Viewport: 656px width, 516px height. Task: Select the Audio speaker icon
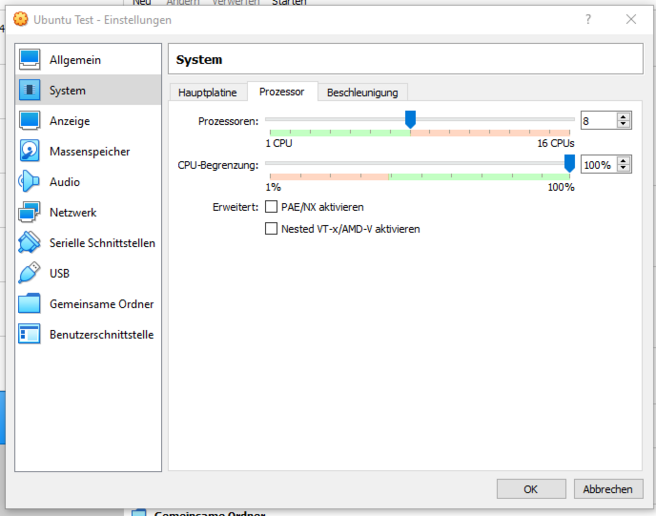30,182
